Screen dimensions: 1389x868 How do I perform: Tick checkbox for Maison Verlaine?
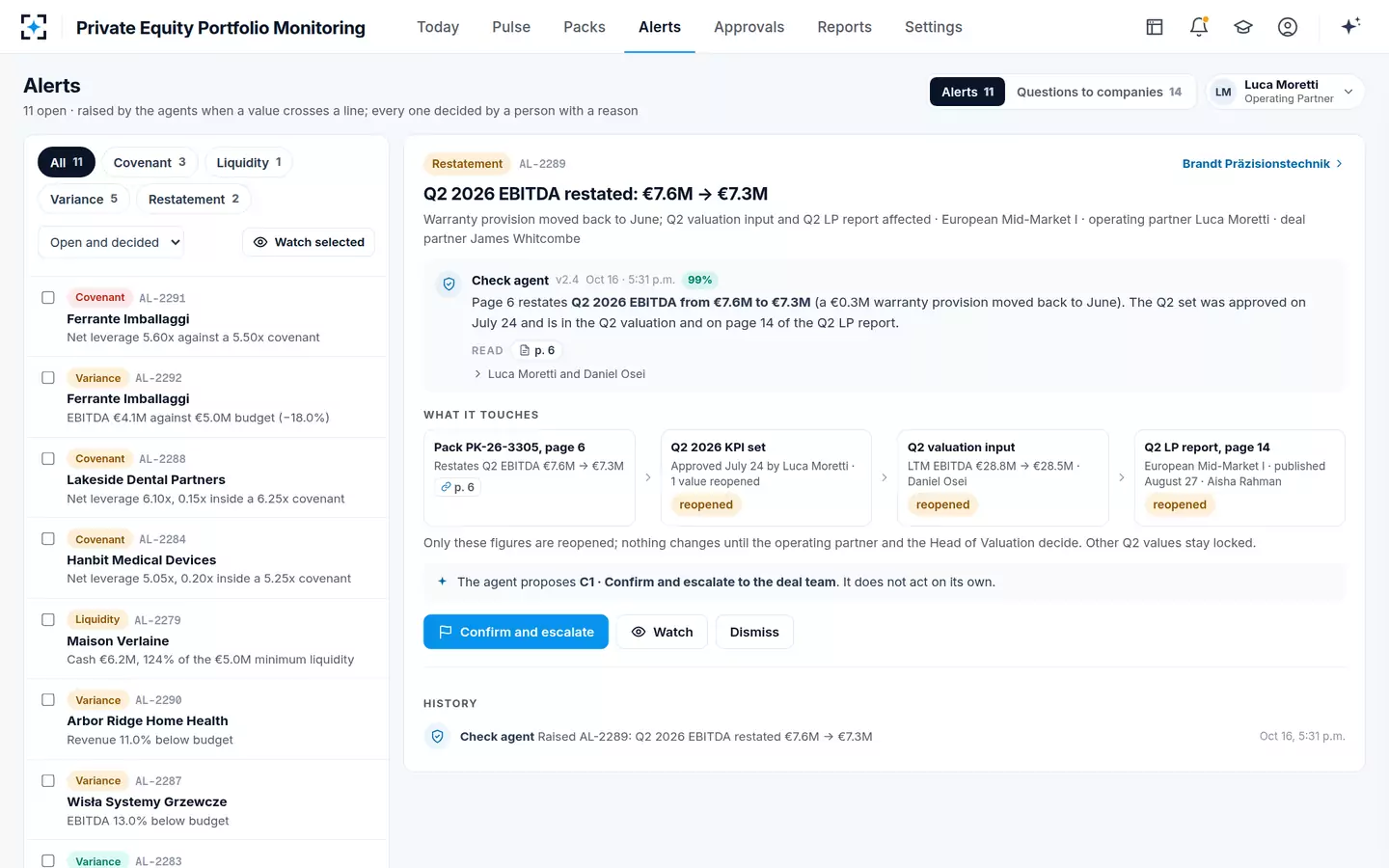coord(48,620)
